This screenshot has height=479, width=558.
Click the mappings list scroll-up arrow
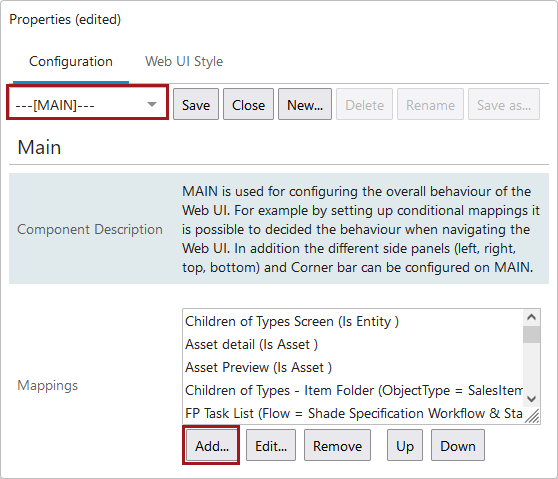[531, 317]
